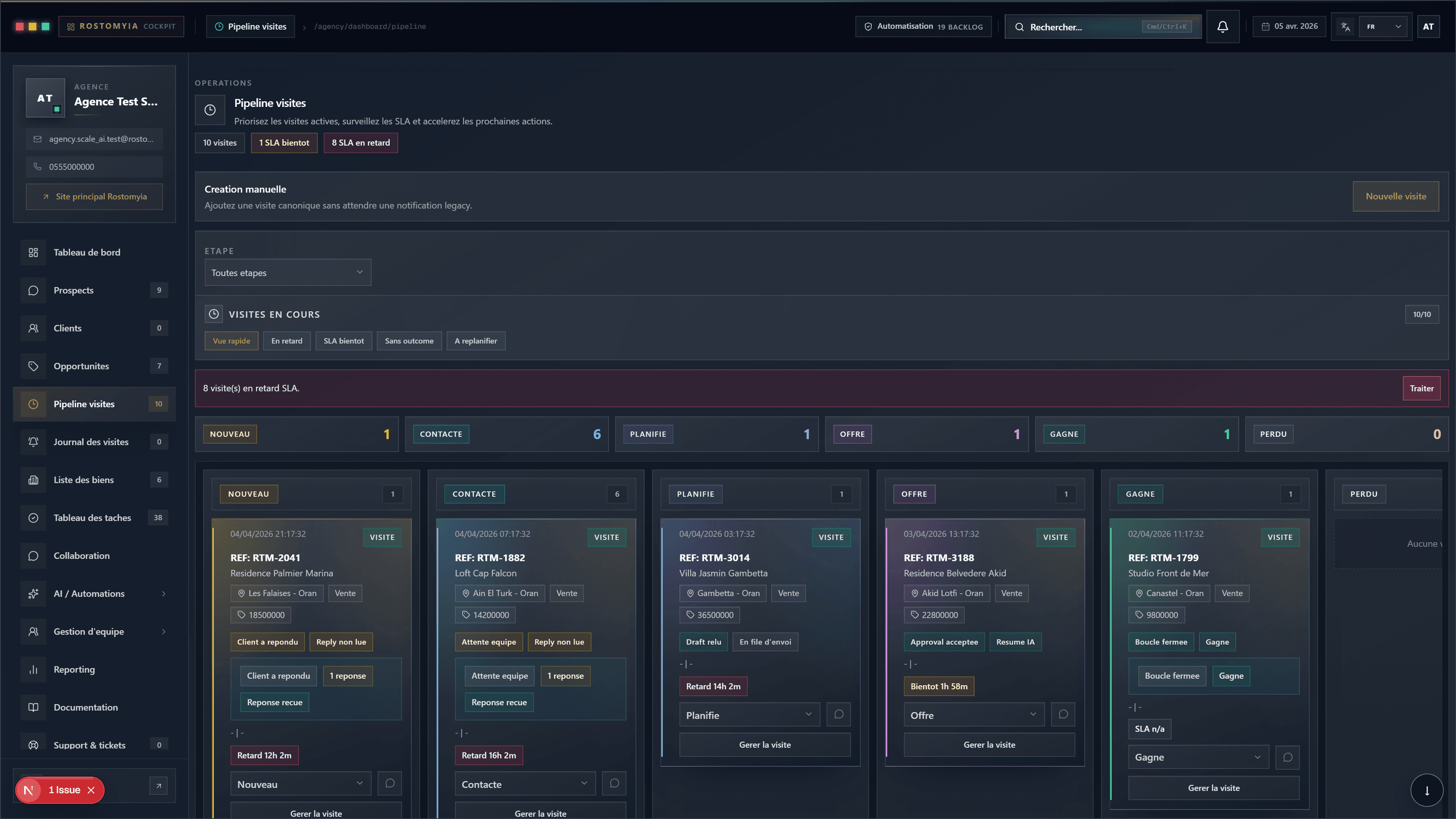Toggle the En retard filter chip

(287, 341)
